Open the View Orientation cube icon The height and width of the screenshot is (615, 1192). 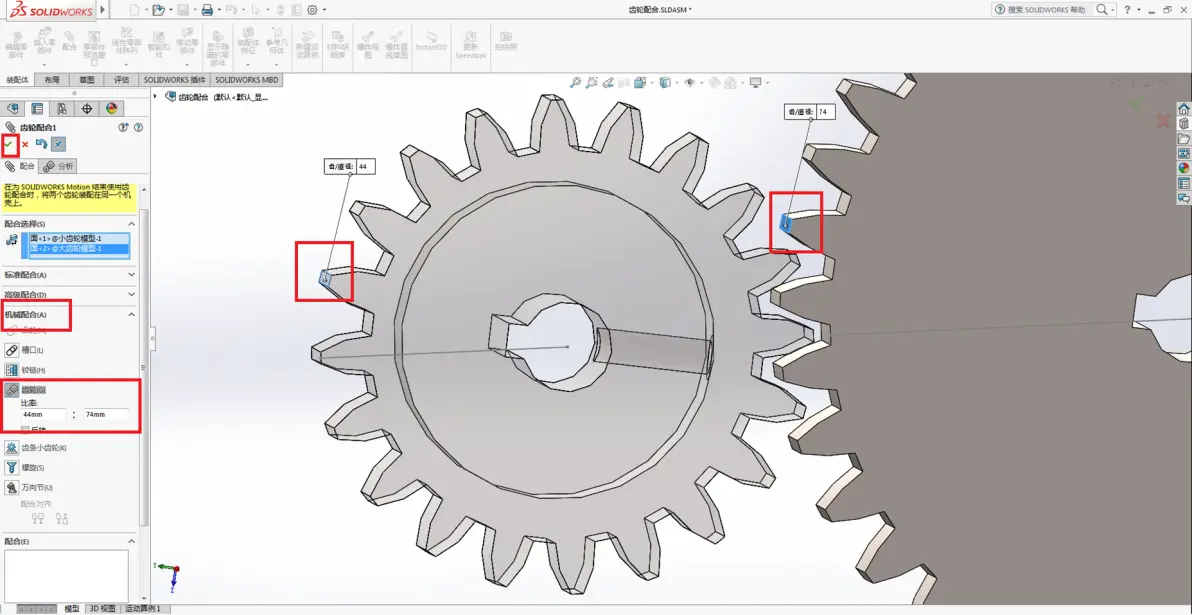[x=640, y=82]
